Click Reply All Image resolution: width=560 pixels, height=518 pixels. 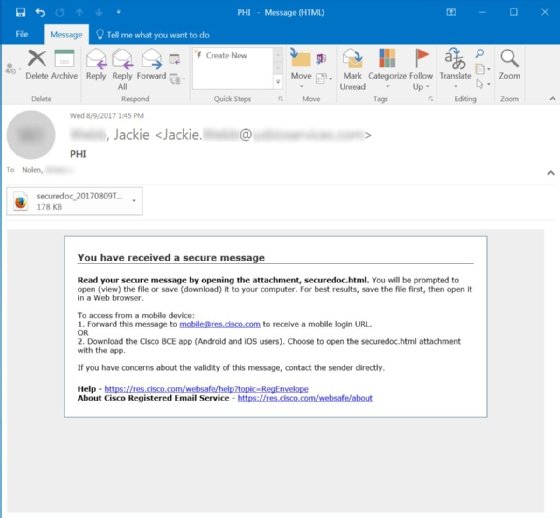[122, 70]
